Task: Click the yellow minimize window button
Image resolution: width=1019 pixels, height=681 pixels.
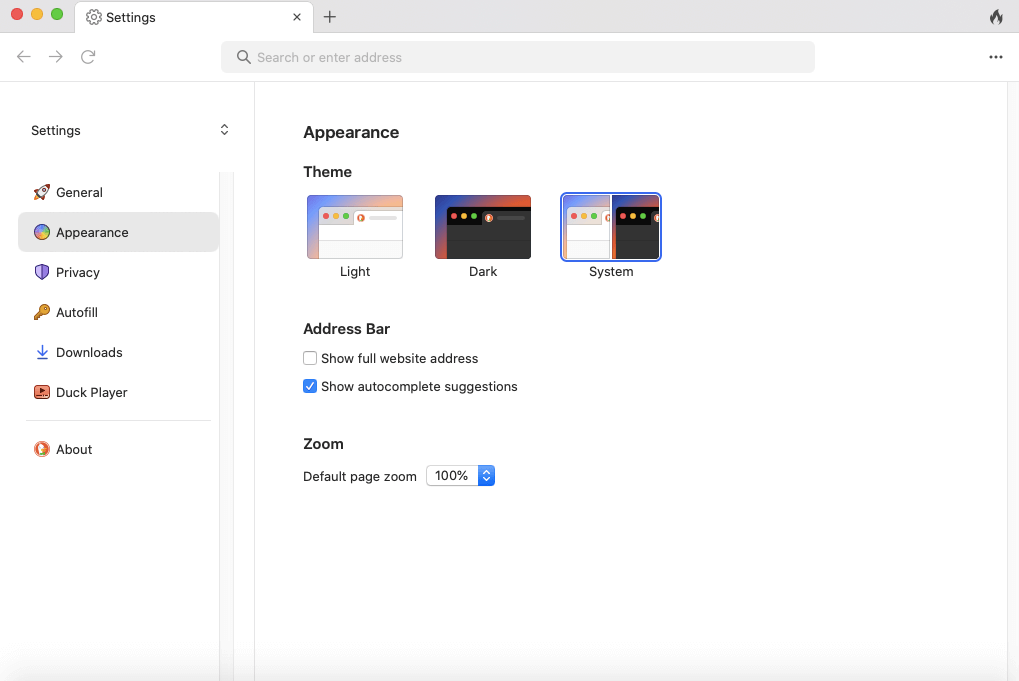Action: [x=37, y=14]
